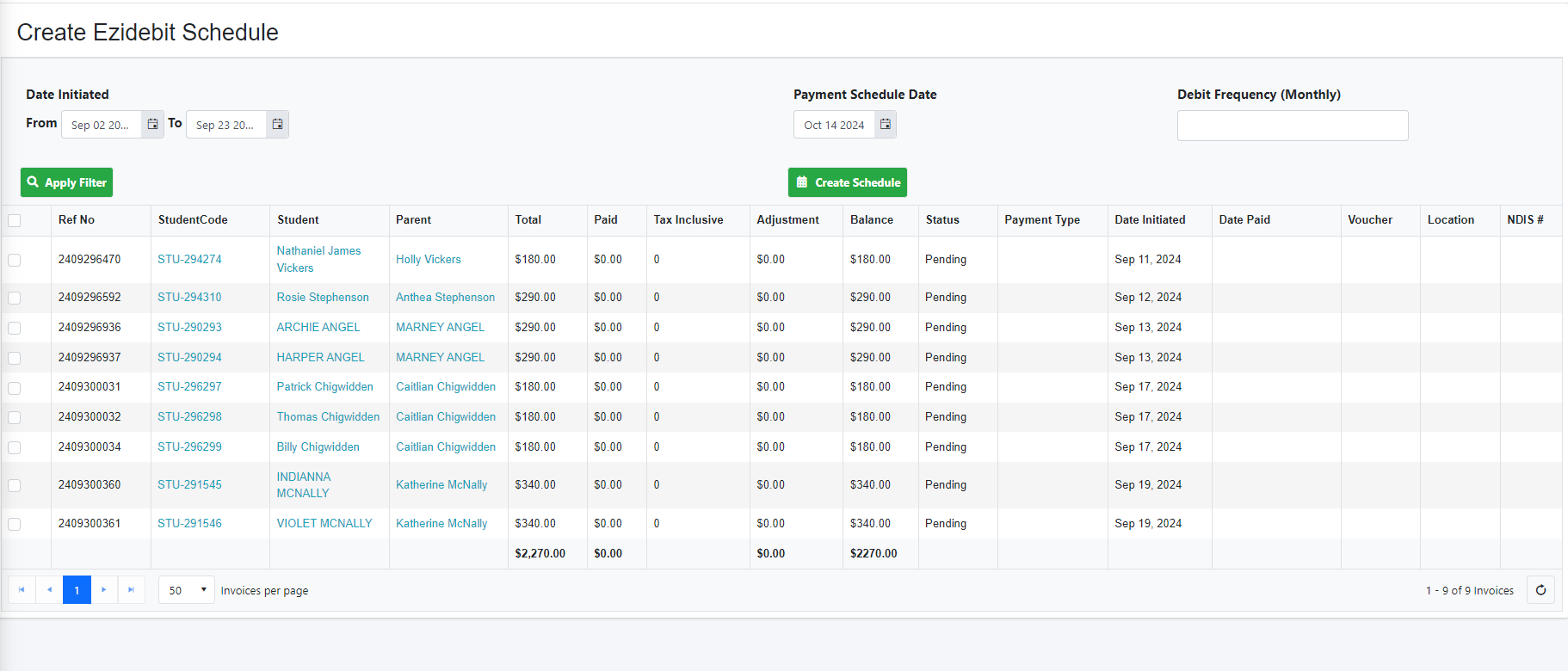
Task: Open student VIOLET MCNALLY link
Action: (x=324, y=523)
